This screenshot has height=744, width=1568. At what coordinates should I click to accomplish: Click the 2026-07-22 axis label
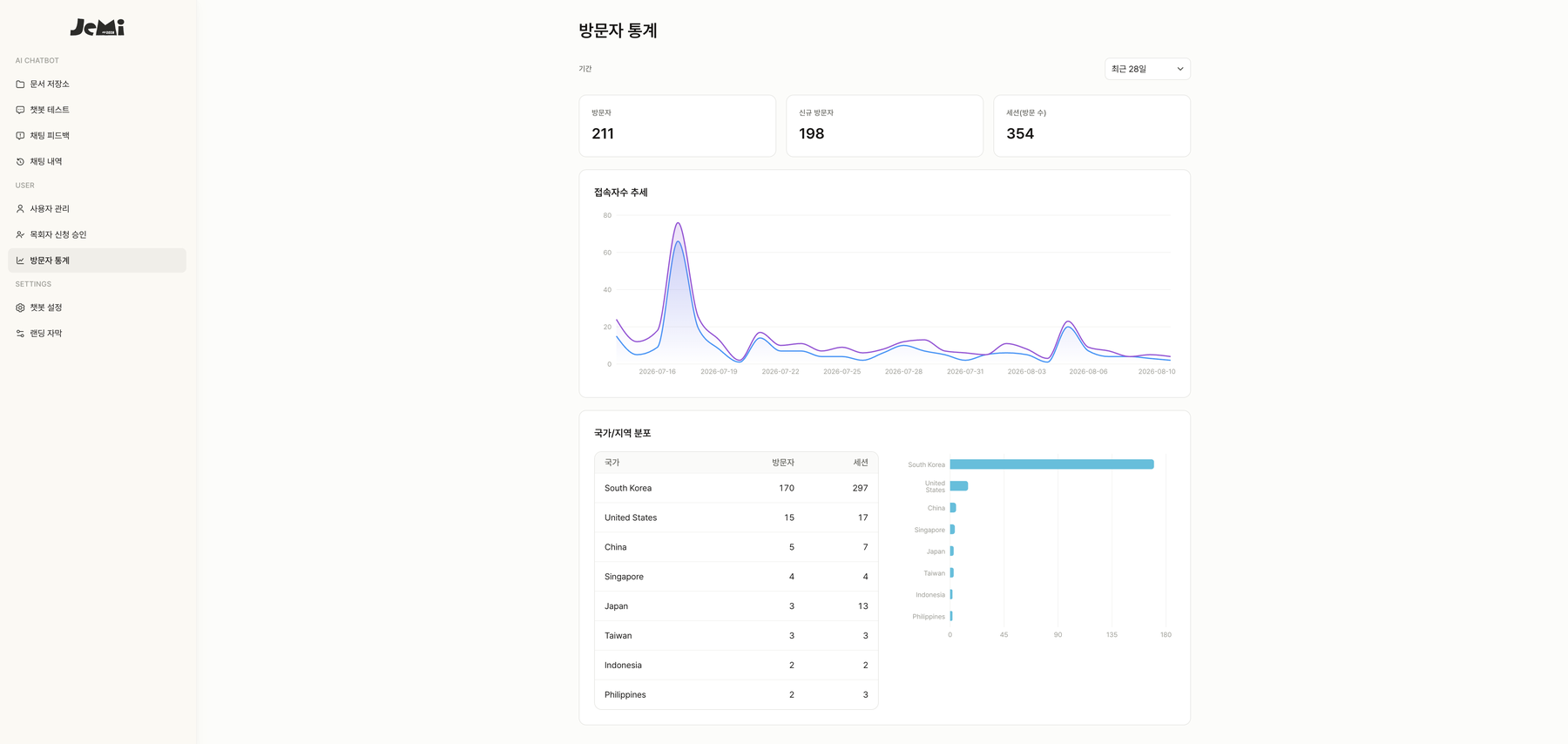click(x=780, y=371)
